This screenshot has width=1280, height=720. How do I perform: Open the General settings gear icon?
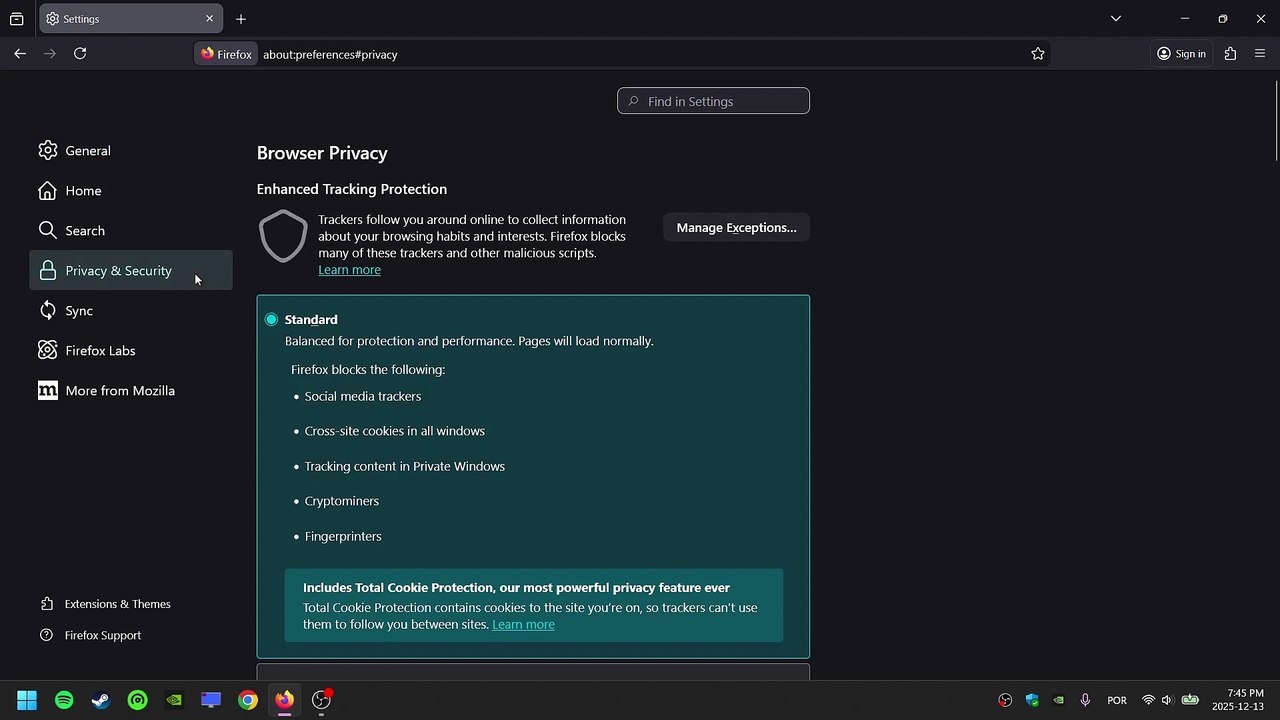(x=48, y=151)
